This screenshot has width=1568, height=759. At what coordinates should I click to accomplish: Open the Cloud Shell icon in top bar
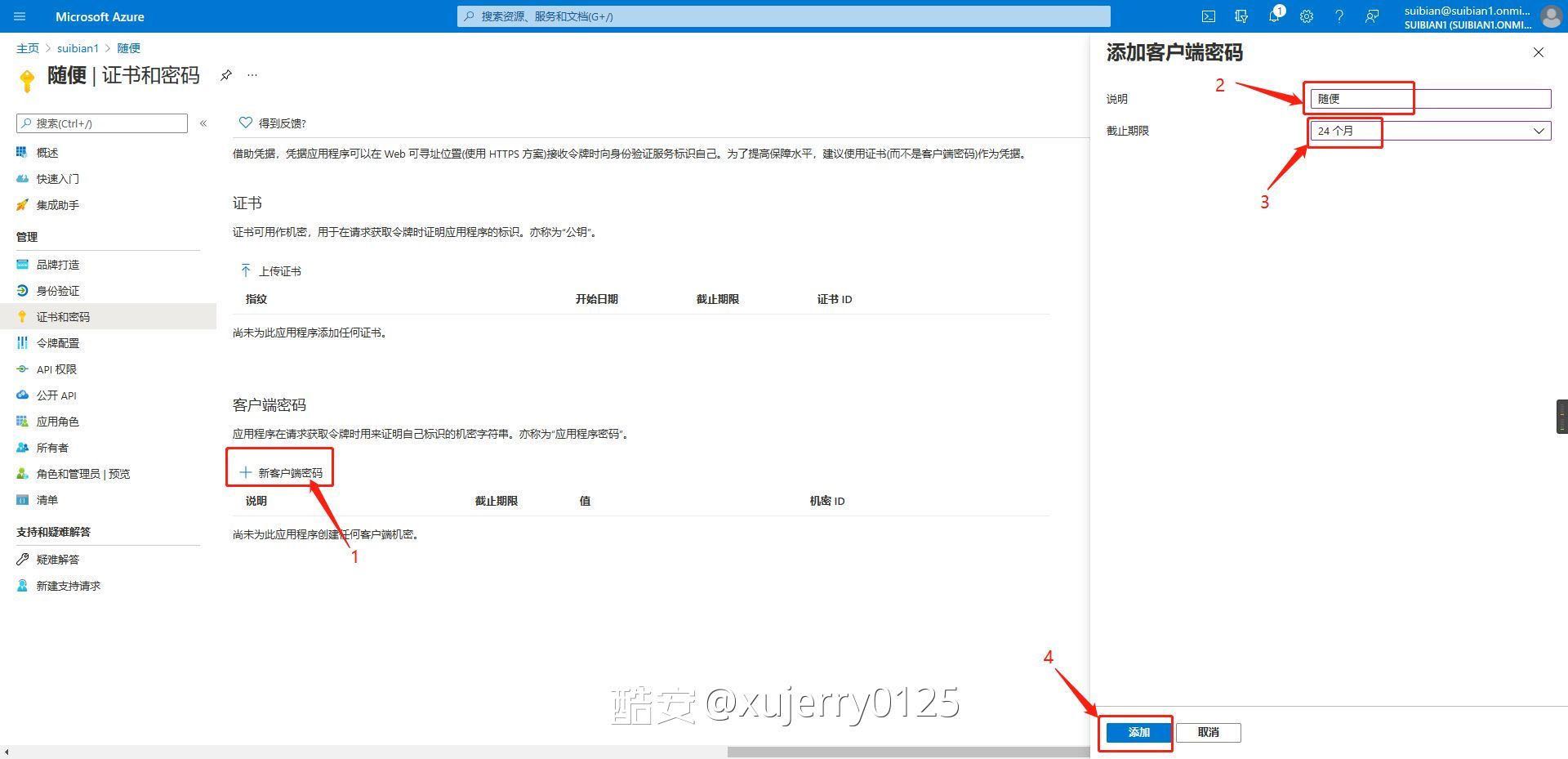point(1208,16)
